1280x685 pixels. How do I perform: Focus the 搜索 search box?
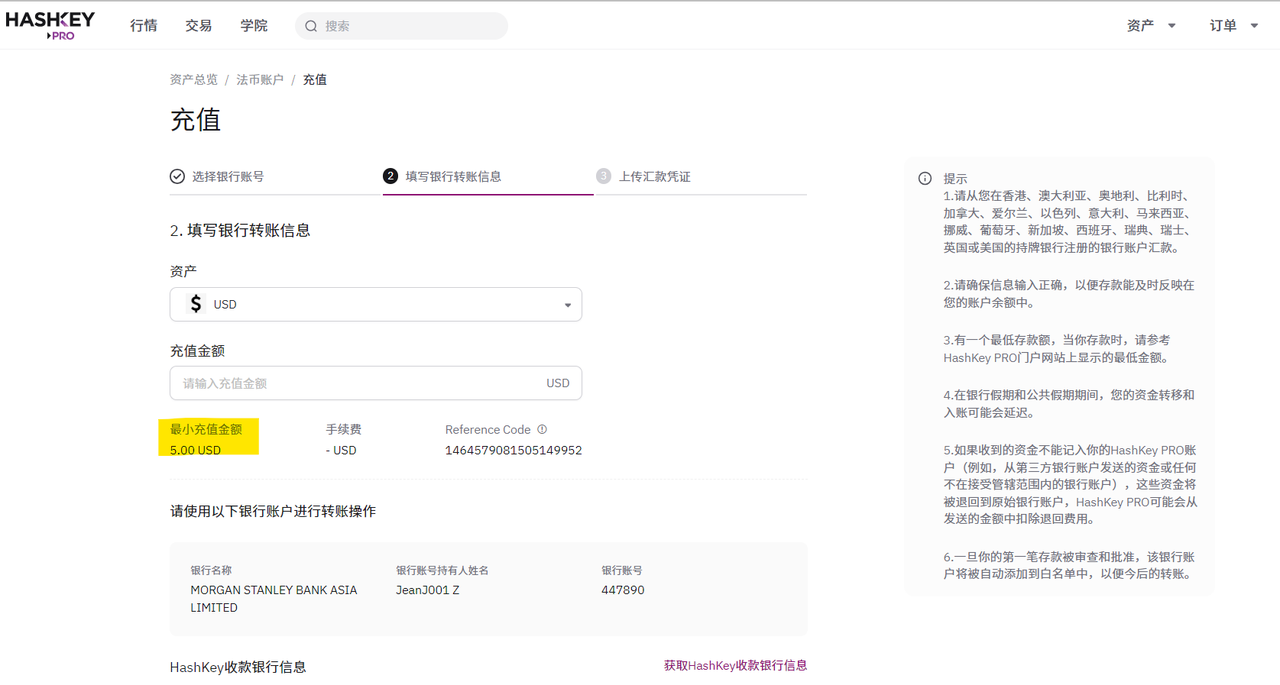coord(401,26)
